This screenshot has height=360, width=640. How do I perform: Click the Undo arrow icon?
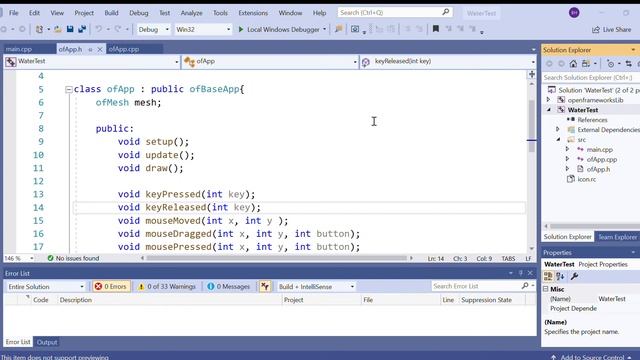98,29
